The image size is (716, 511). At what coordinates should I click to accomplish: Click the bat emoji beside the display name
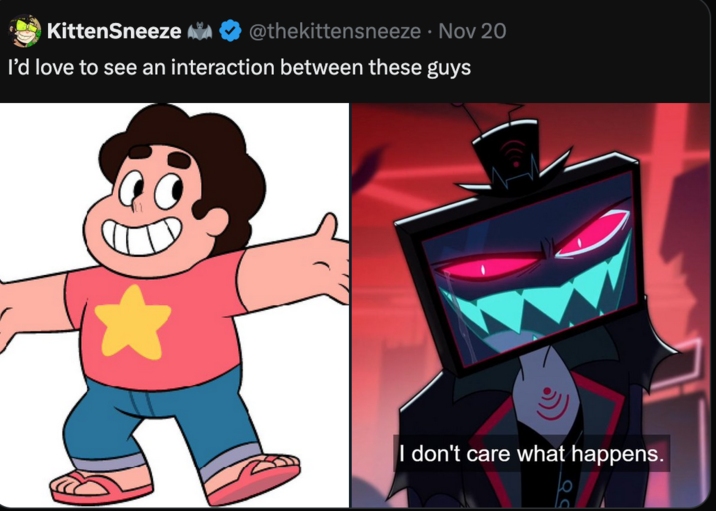[x=202, y=31]
